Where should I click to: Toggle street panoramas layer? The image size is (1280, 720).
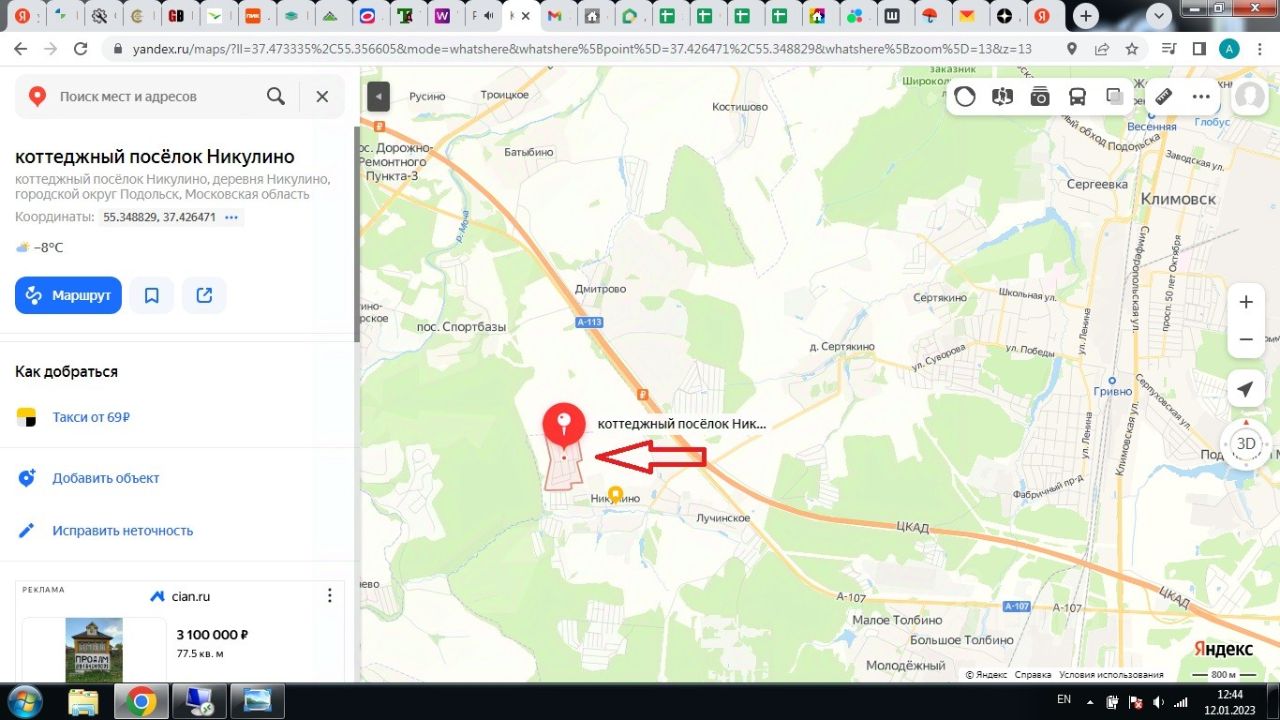click(1002, 97)
